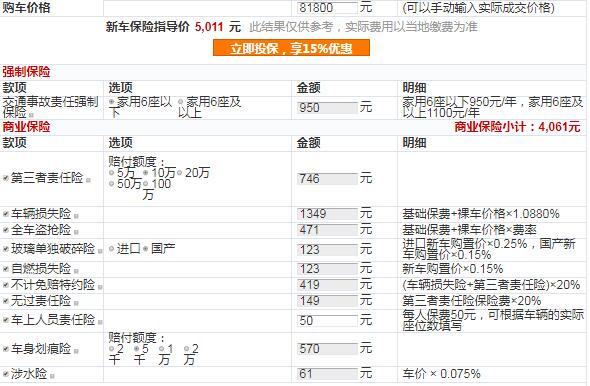Toggle 第三者责任险 checkbox
The height and width of the screenshot is (386, 590).
coord(6,178)
